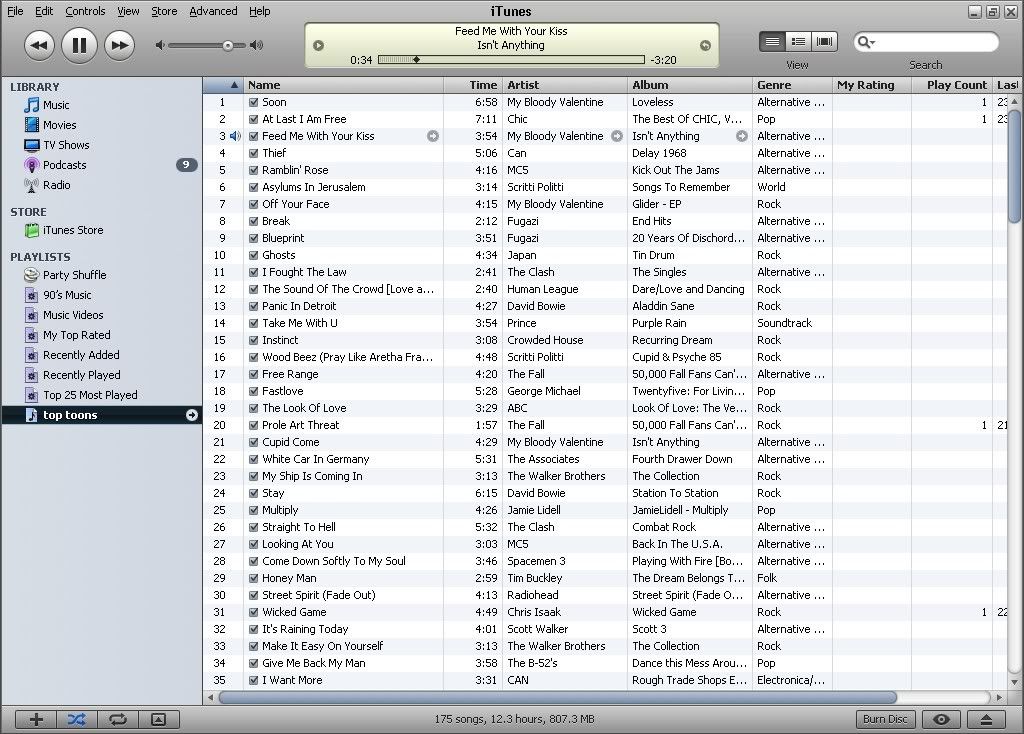Uncheck the 'Thief' track checkbox
Viewport: 1024px width, 734px height.
tap(254, 153)
